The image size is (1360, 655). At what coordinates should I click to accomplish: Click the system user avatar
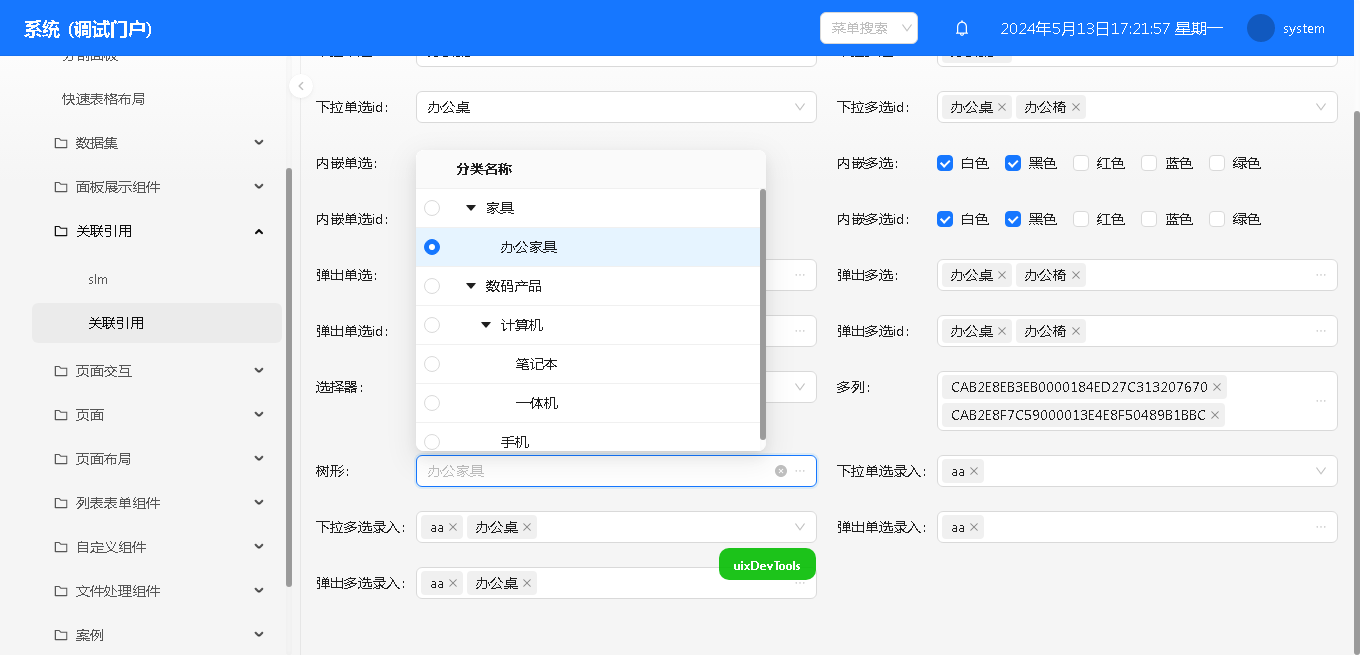[1260, 29]
